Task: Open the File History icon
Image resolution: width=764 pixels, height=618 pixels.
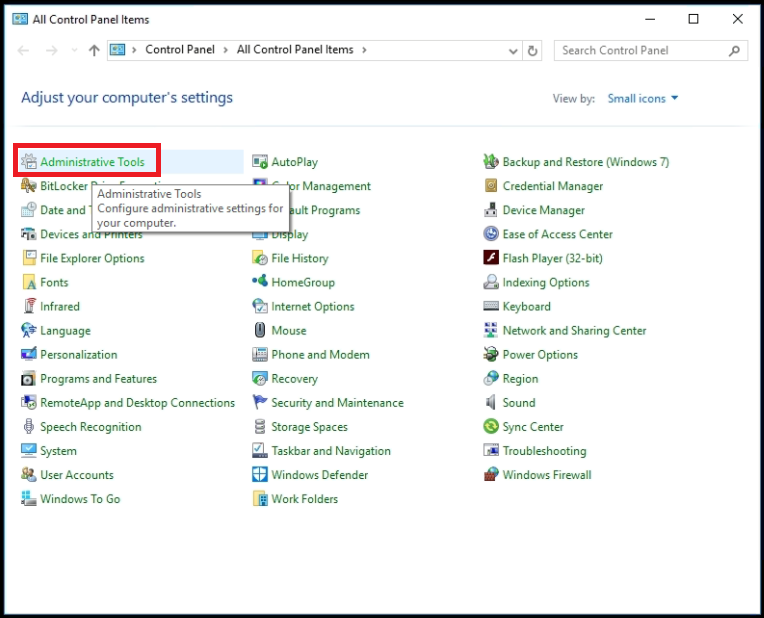Action: 260,258
